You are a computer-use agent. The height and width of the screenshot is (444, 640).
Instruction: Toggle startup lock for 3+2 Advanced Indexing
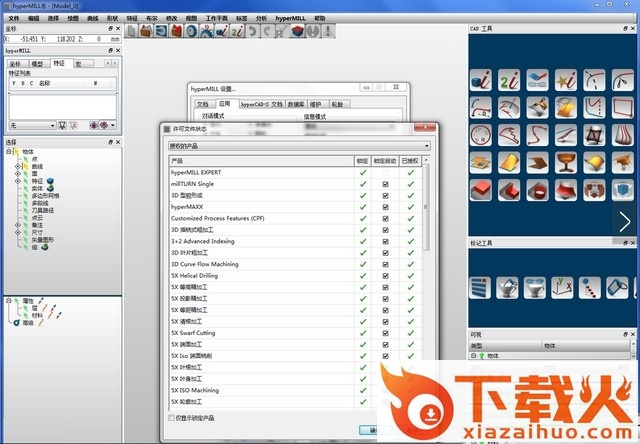tap(385, 241)
